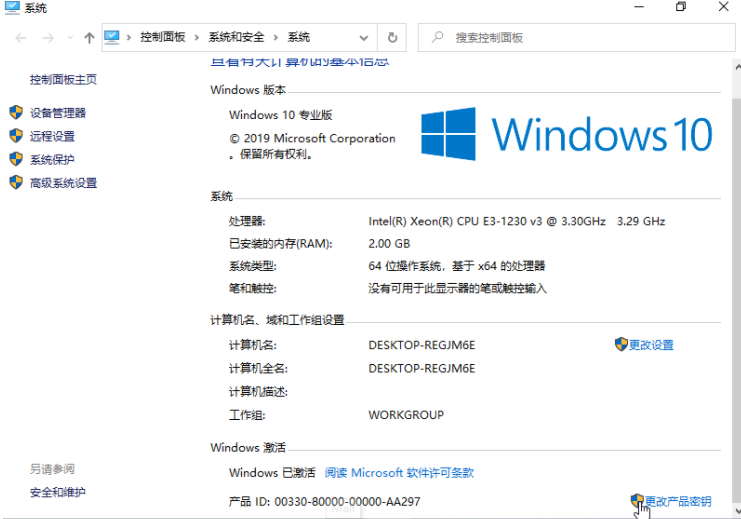741x519 pixels.
Task: Click the shield icon beside 系统保护
Action: 16,159
